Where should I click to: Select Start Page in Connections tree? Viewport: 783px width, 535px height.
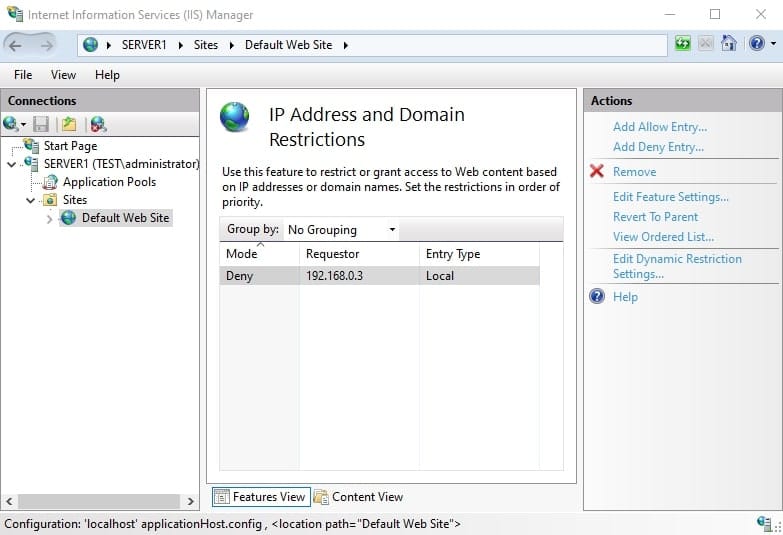coord(70,146)
